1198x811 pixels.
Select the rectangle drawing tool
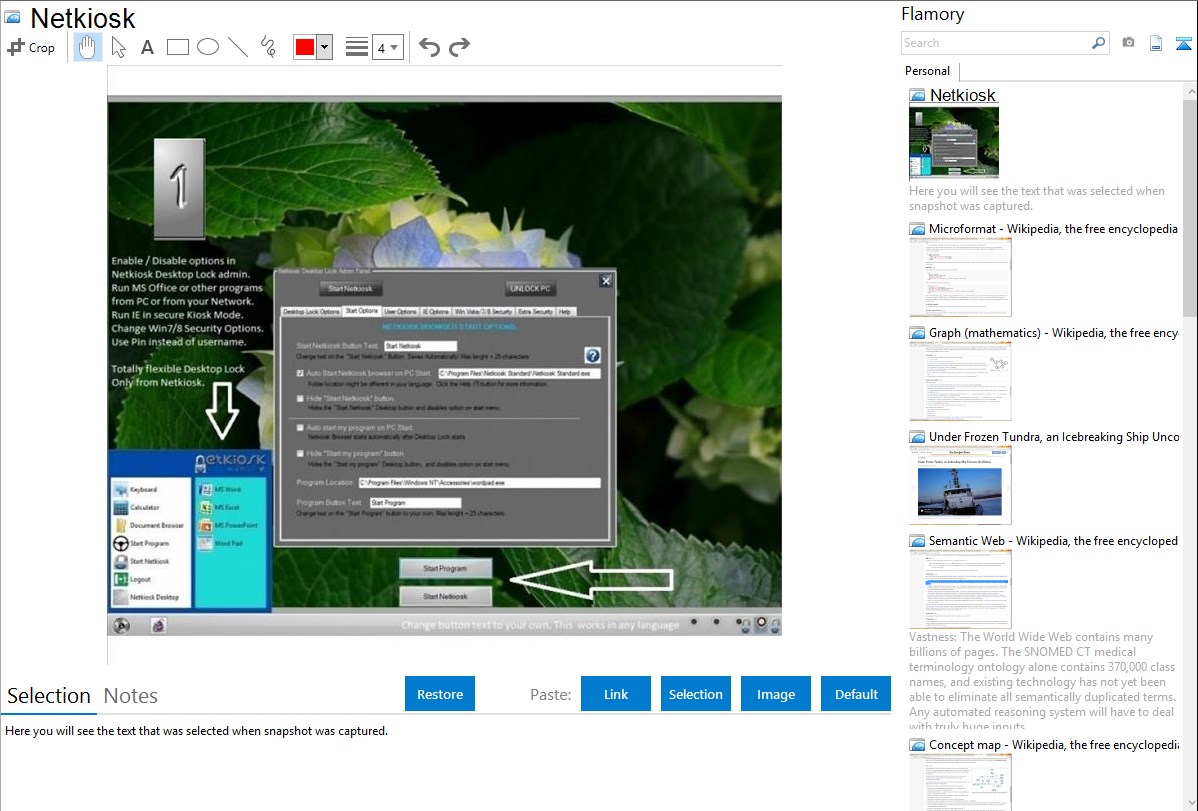tap(177, 47)
